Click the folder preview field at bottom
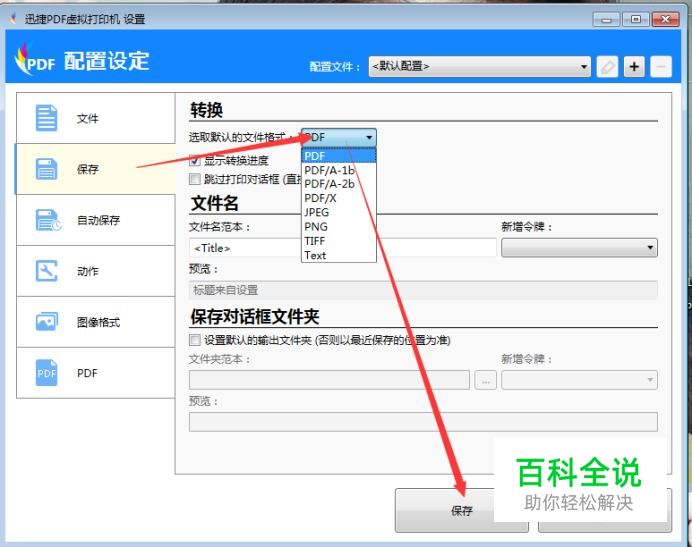 (423, 422)
